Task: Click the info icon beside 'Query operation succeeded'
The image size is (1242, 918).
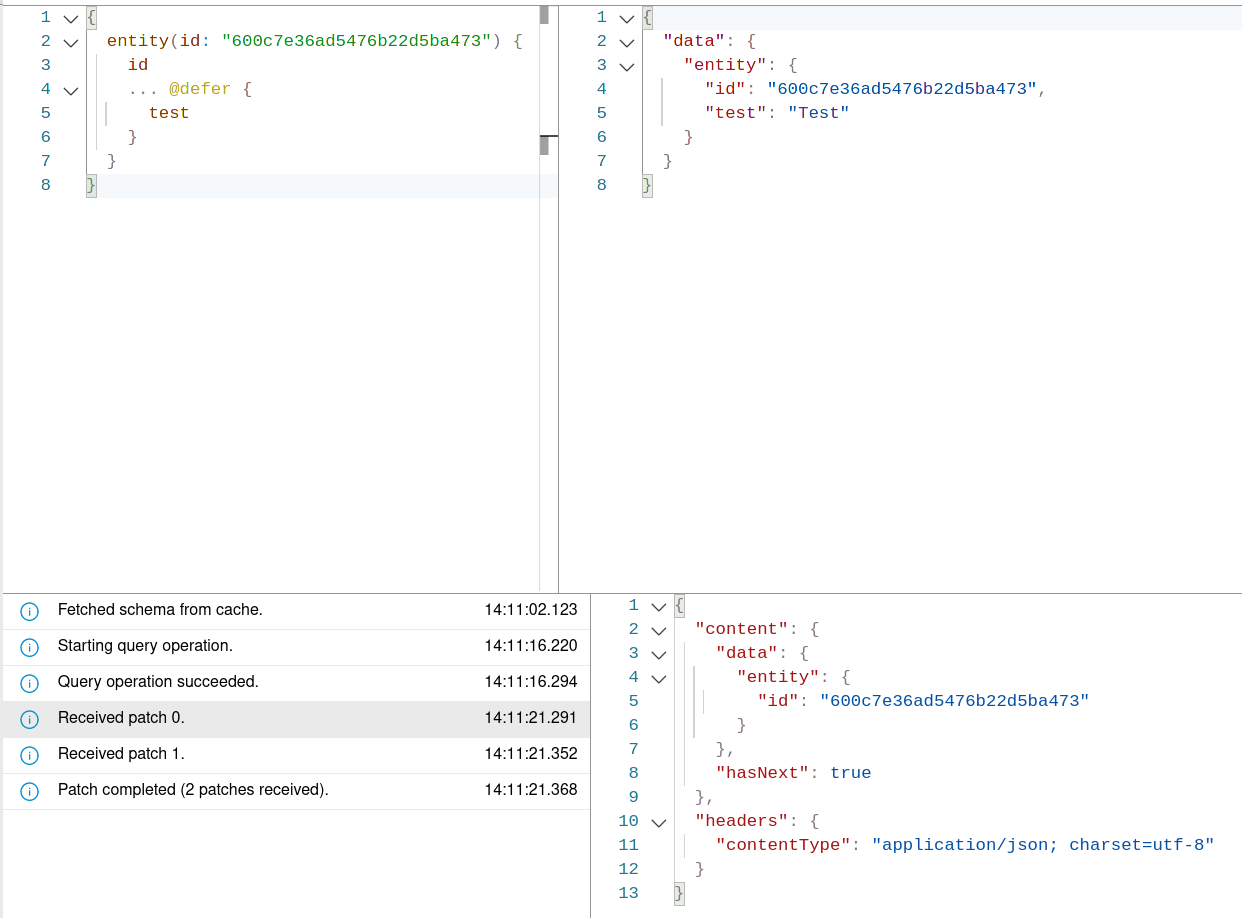Action: (28, 683)
